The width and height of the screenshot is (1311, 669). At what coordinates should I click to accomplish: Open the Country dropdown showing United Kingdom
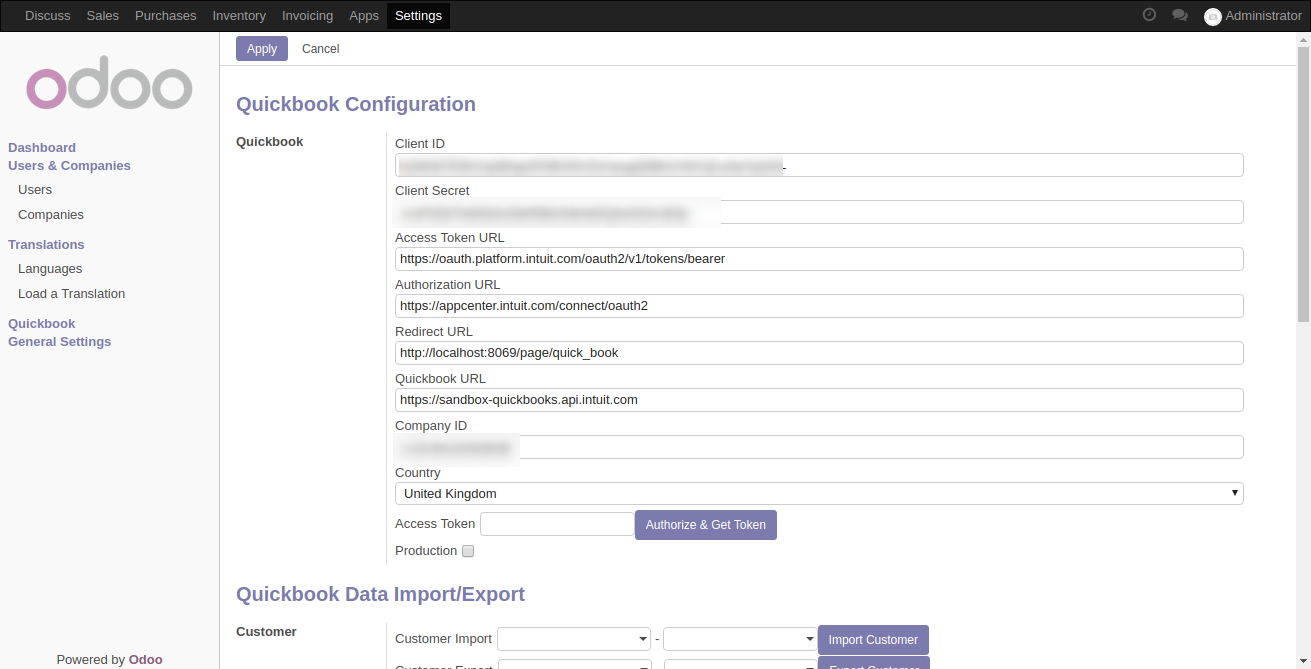(x=819, y=493)
